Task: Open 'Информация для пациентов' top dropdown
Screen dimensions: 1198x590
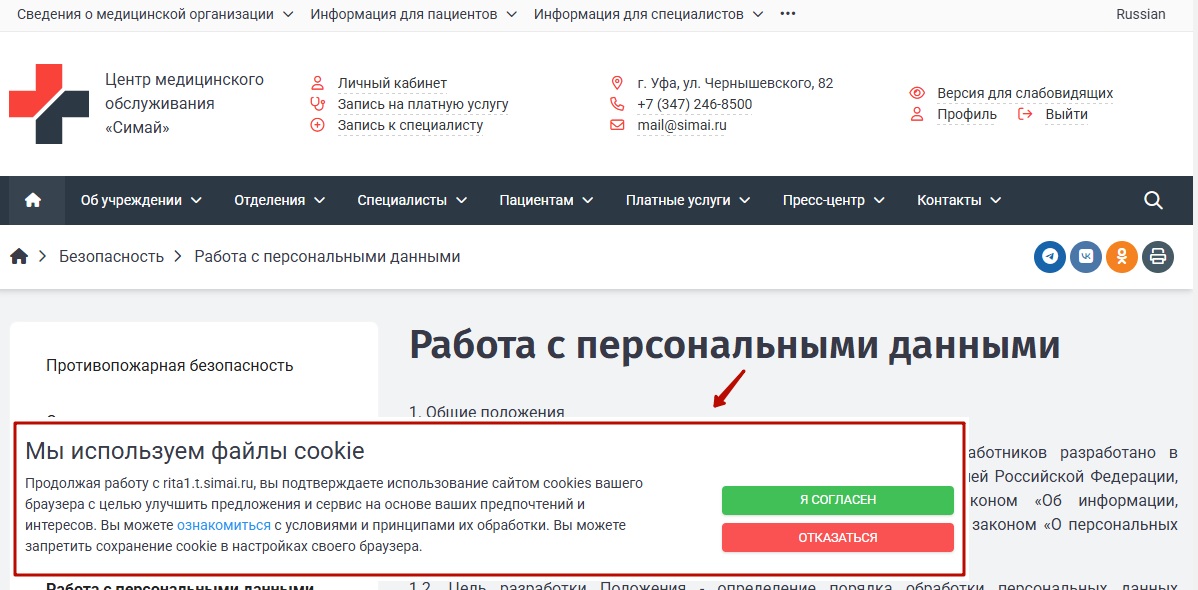Action: (x=413, y=14)
